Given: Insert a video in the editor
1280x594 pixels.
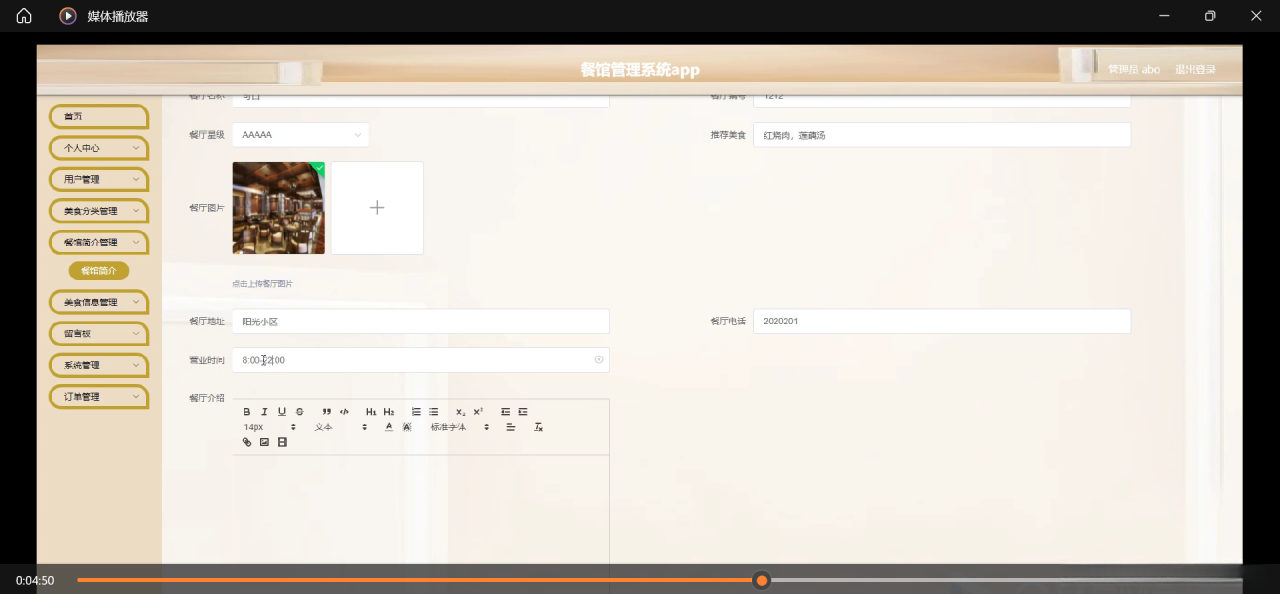Looking at the screenshot, I should click(x=282, y=442).
